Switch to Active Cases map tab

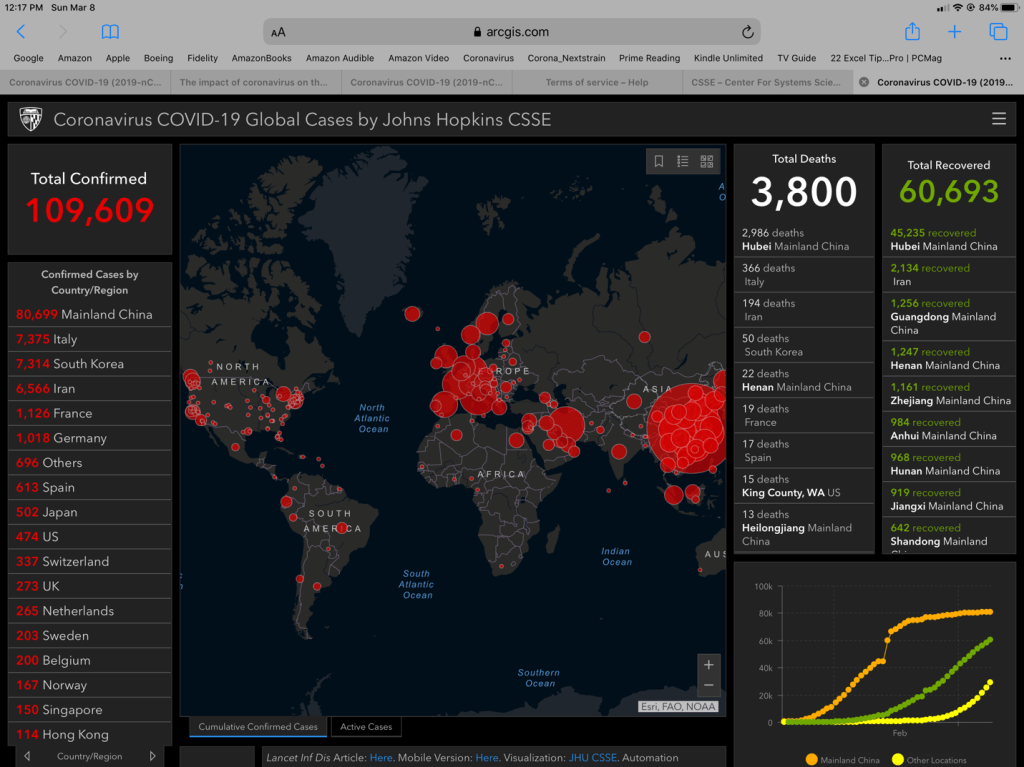point(366,727)
